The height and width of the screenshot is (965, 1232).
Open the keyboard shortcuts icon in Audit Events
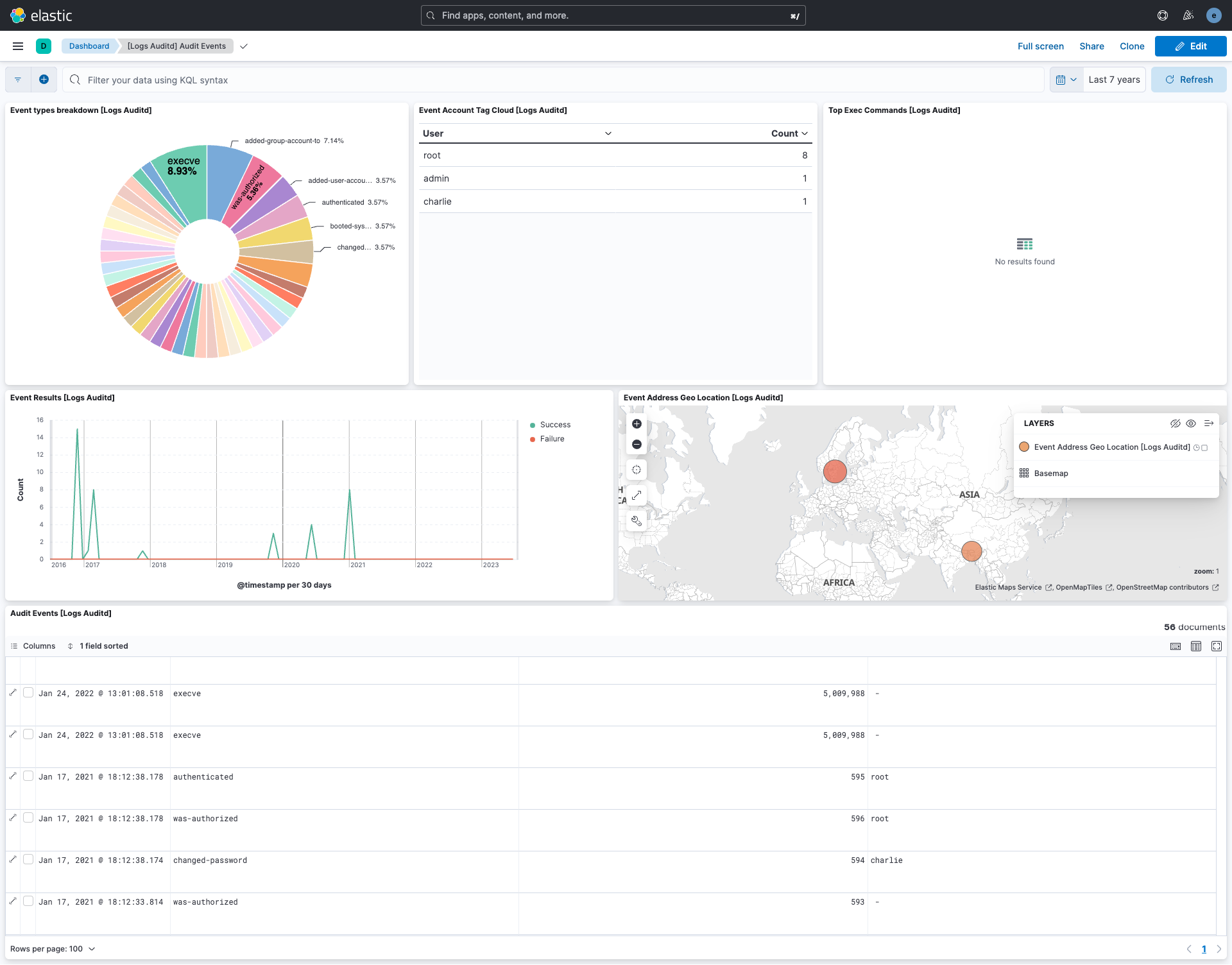tap(1176, 646)
